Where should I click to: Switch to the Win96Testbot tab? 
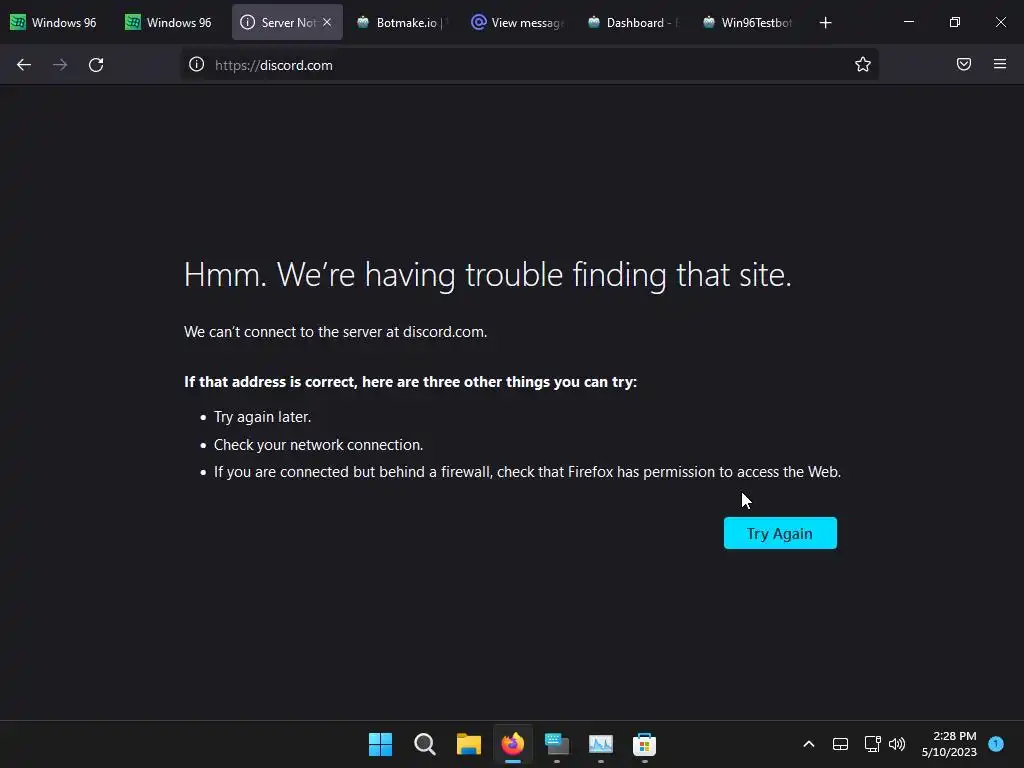coord(744,22)
